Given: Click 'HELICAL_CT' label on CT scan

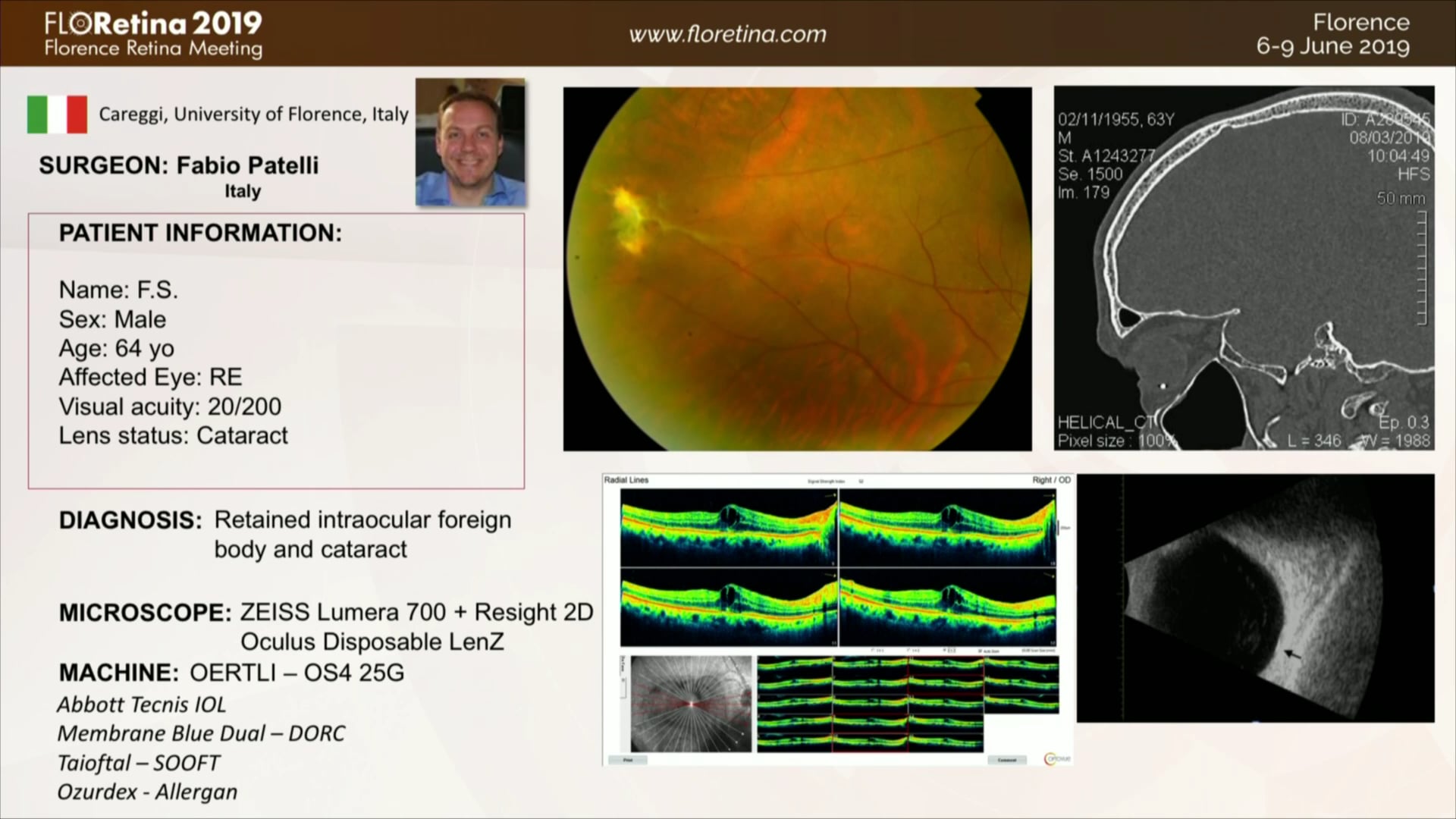Looking at the screenshot, I should [x=1106, y=422].
